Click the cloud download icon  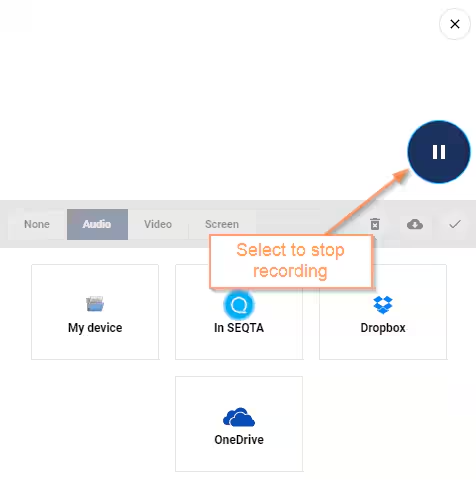pos(415,224)
